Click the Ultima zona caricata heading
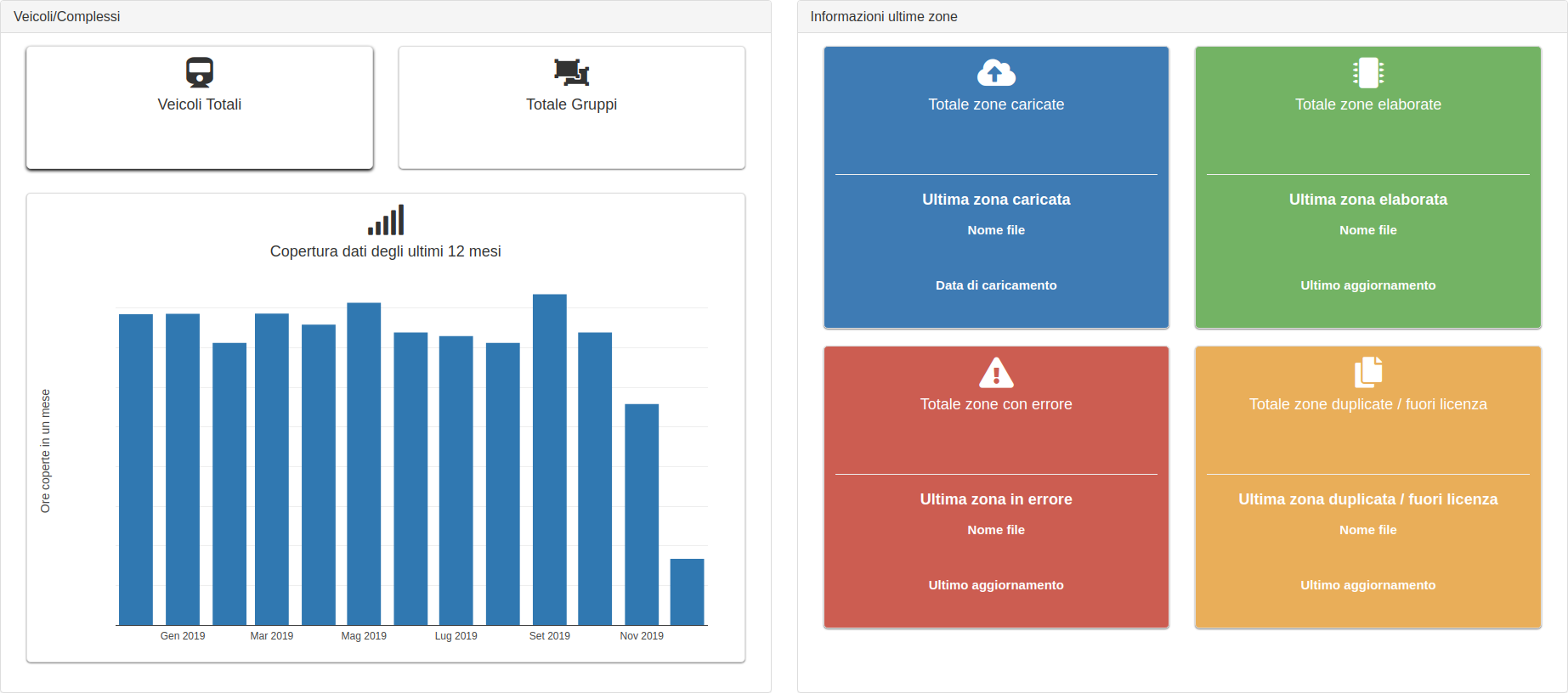 pyautogui.click(x=996, y=200)
